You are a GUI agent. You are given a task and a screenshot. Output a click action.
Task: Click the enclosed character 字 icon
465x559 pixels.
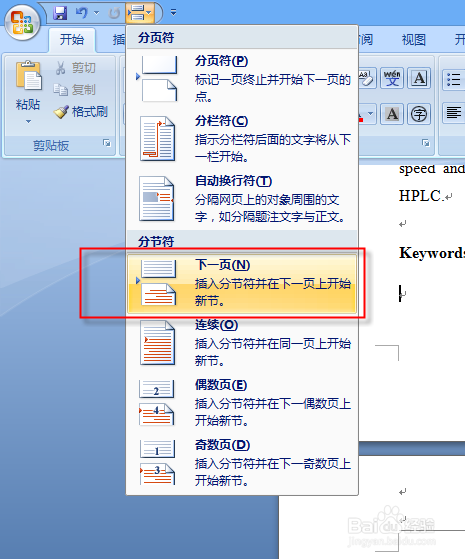point(419,114)
